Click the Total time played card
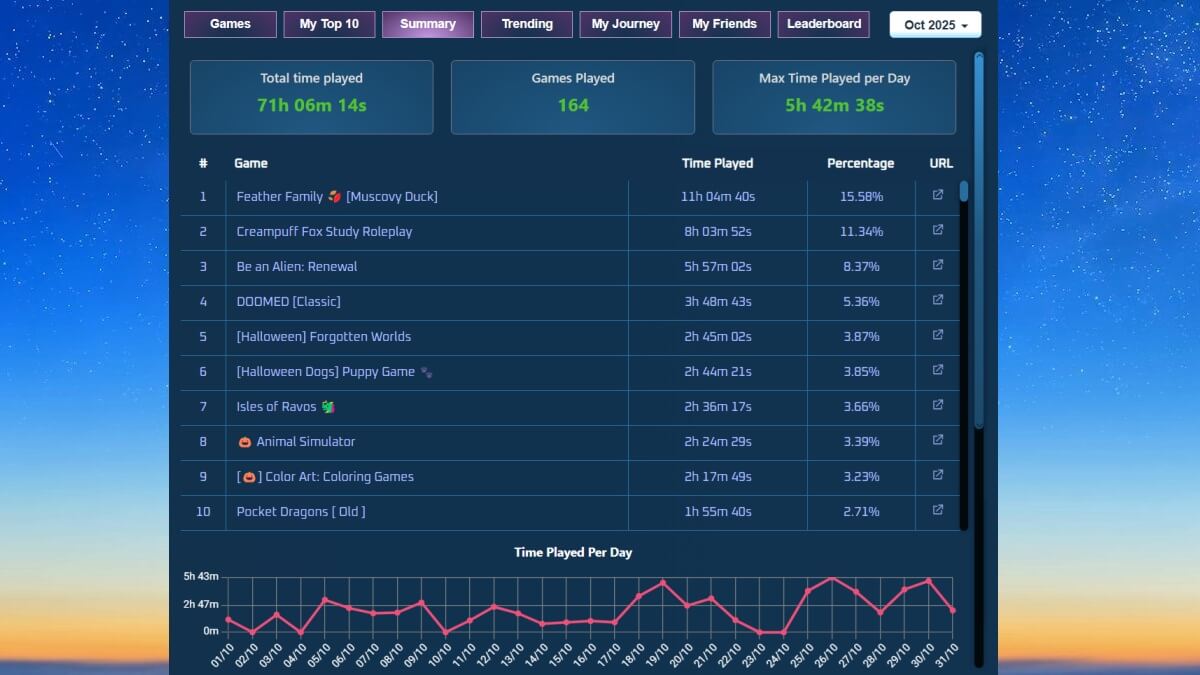This screenshot has height=675, width=1200. (312, 97)
